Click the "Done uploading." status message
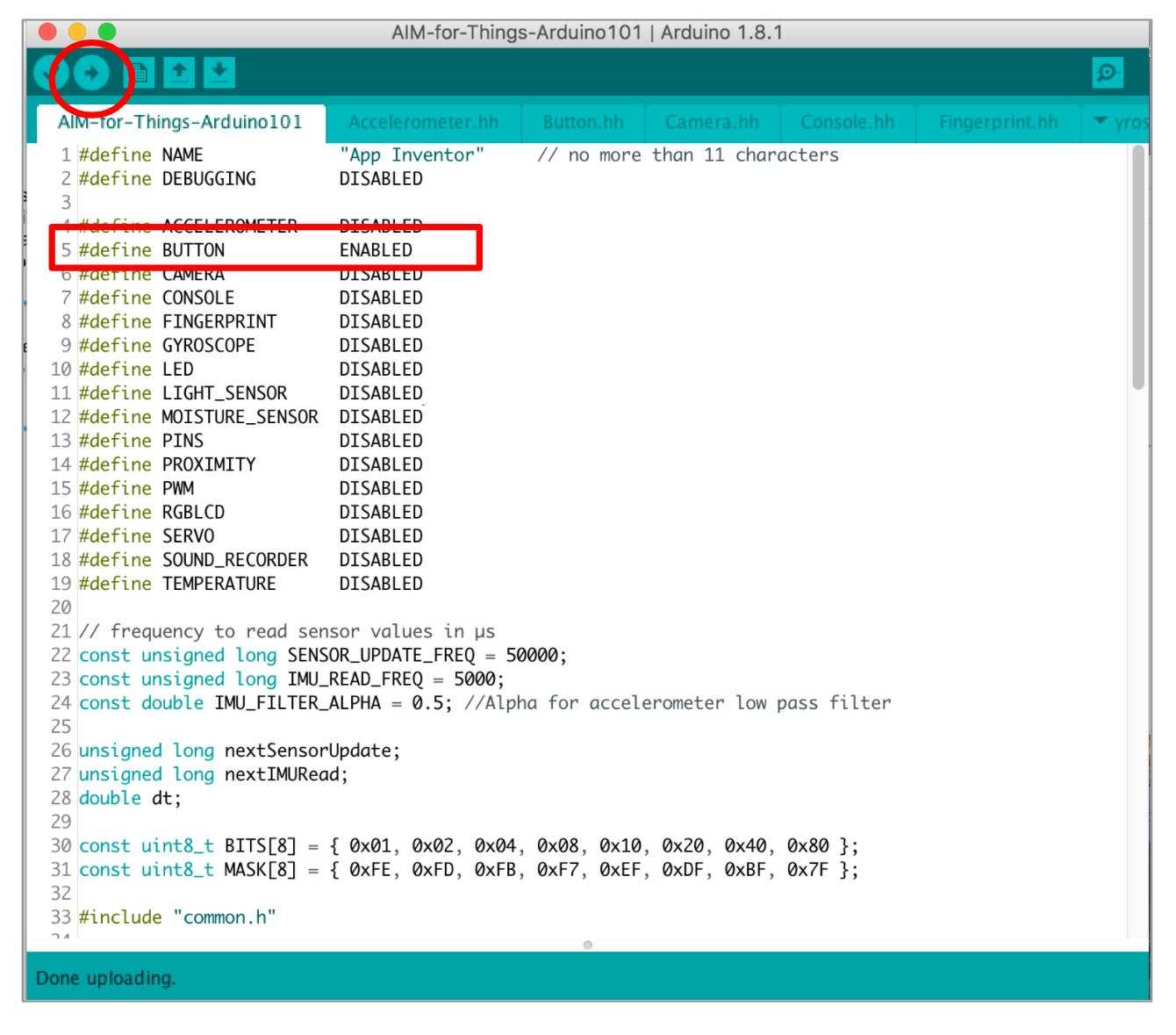 [105, 978]
